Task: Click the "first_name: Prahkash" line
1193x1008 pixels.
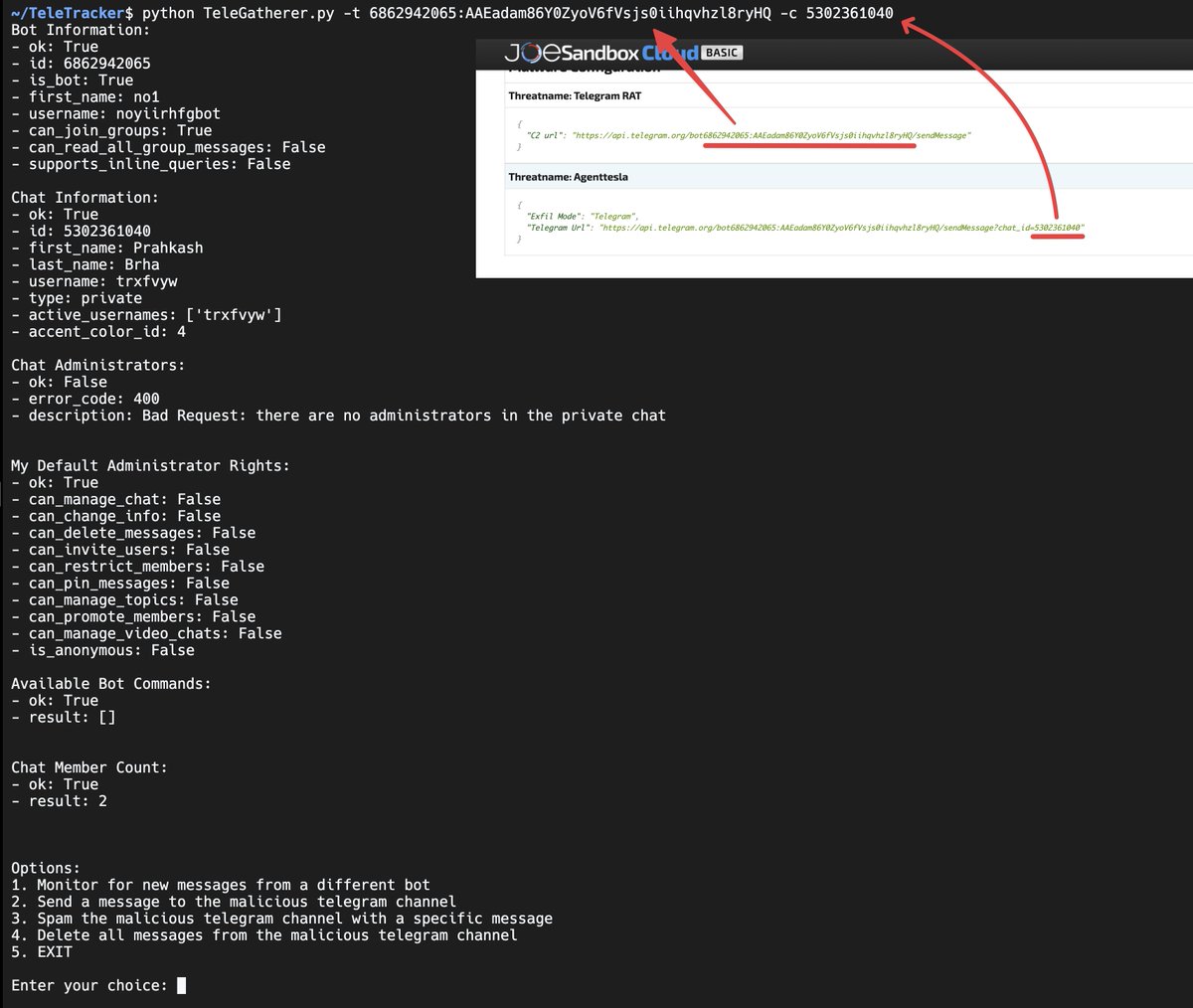Action: pyautogui.click(x=107, y=249)
